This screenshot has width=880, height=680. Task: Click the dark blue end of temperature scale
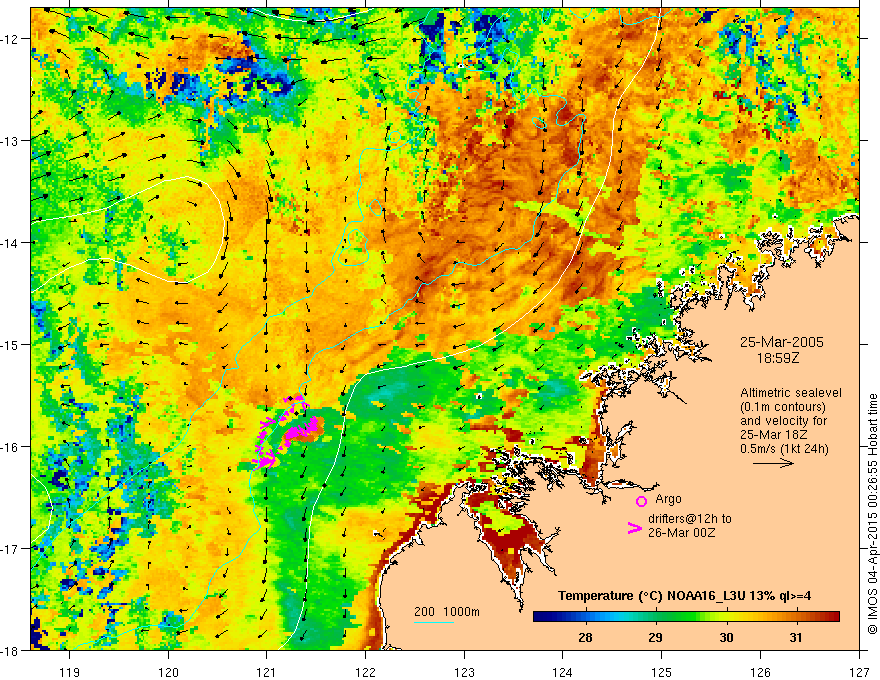click(541, 617)
